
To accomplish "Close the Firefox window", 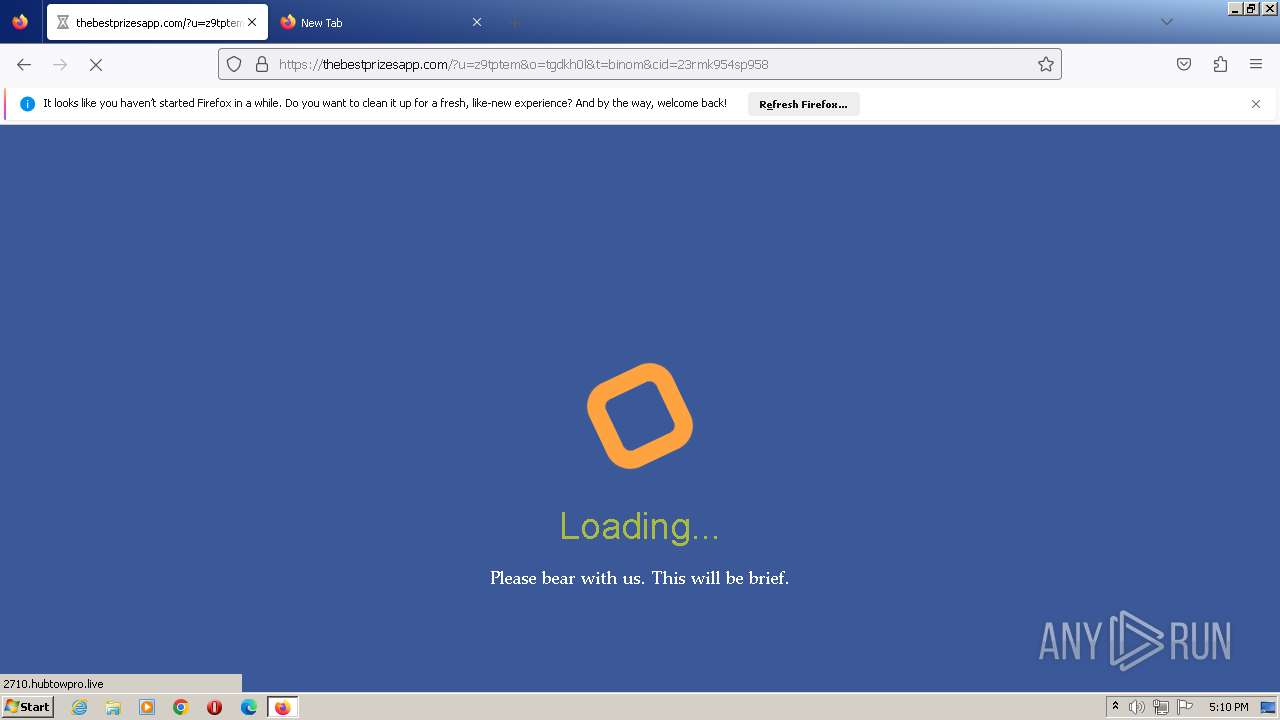I will pos(1268,8).
